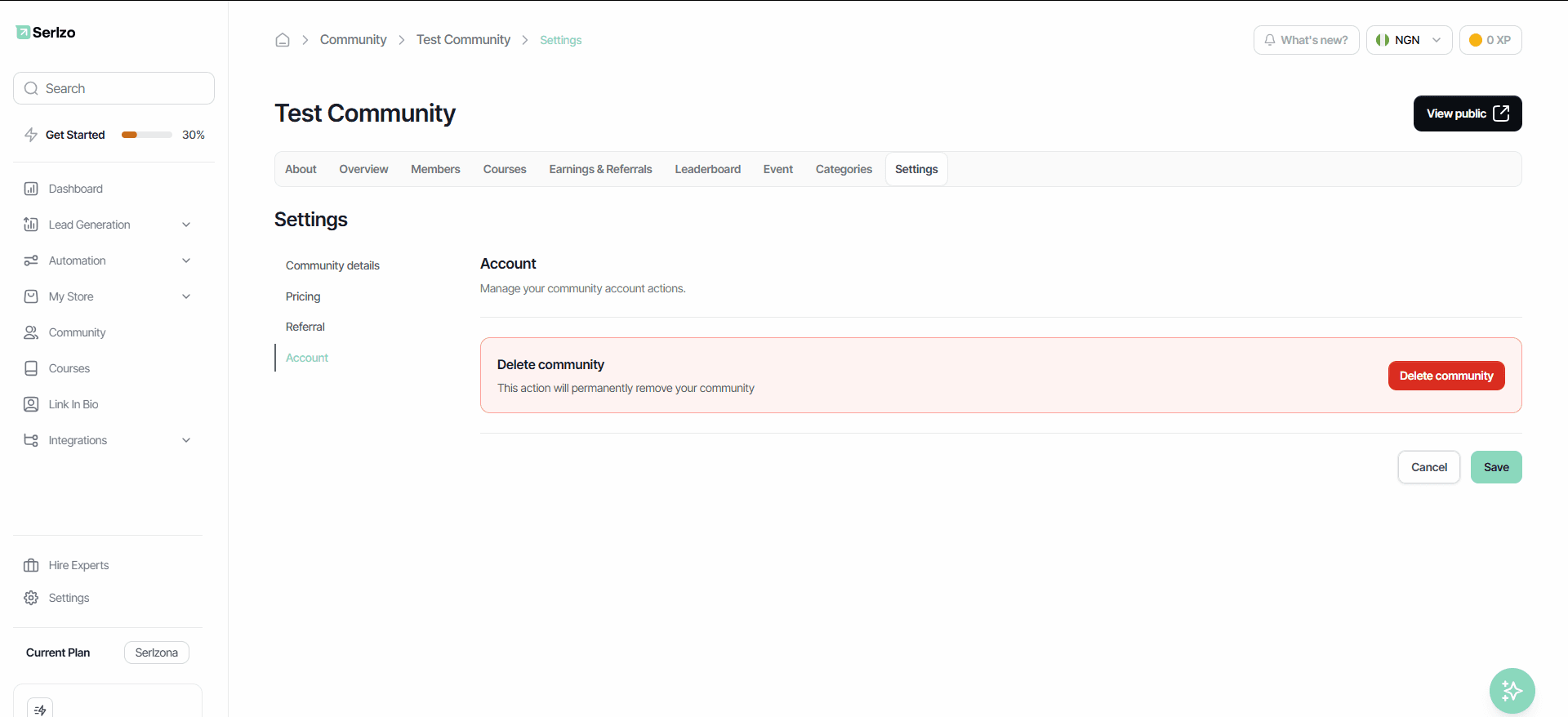Switch to the Overview tab
Image resolution: width=1568 pixels, height=717 pixels.
pos(363,169)
